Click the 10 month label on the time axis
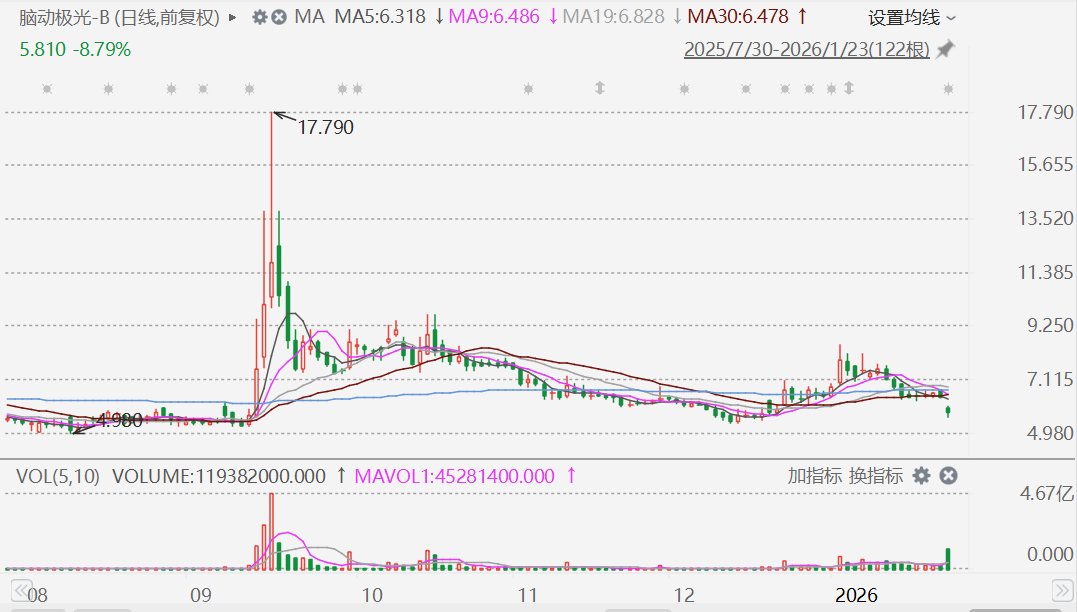This screenshot has width=1077, height=612. (x=372, y=595)
